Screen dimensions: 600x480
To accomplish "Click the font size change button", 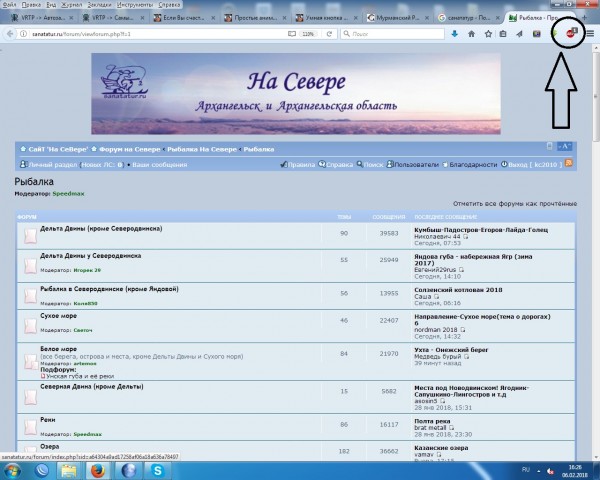I will click(565, 147).
